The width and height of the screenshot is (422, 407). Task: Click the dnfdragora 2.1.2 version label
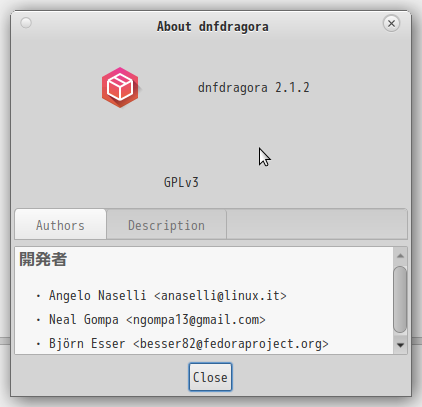click(x=254, y=88)
